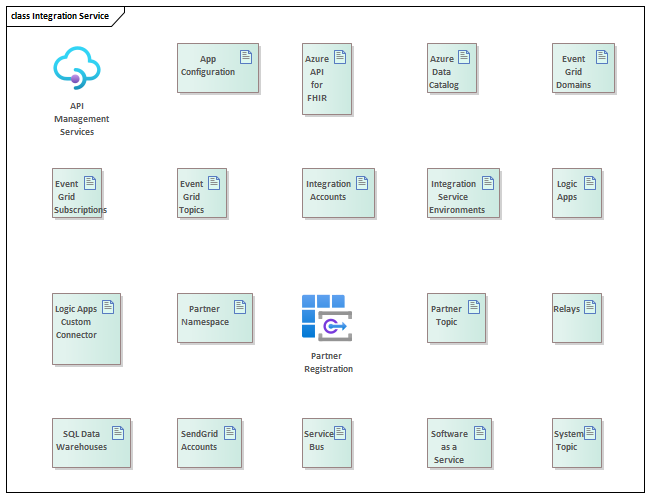This screenshot has width=650, height=498.
Task: Select the 'Azure Data Catalog' label
Action: [x=444, y=72]
